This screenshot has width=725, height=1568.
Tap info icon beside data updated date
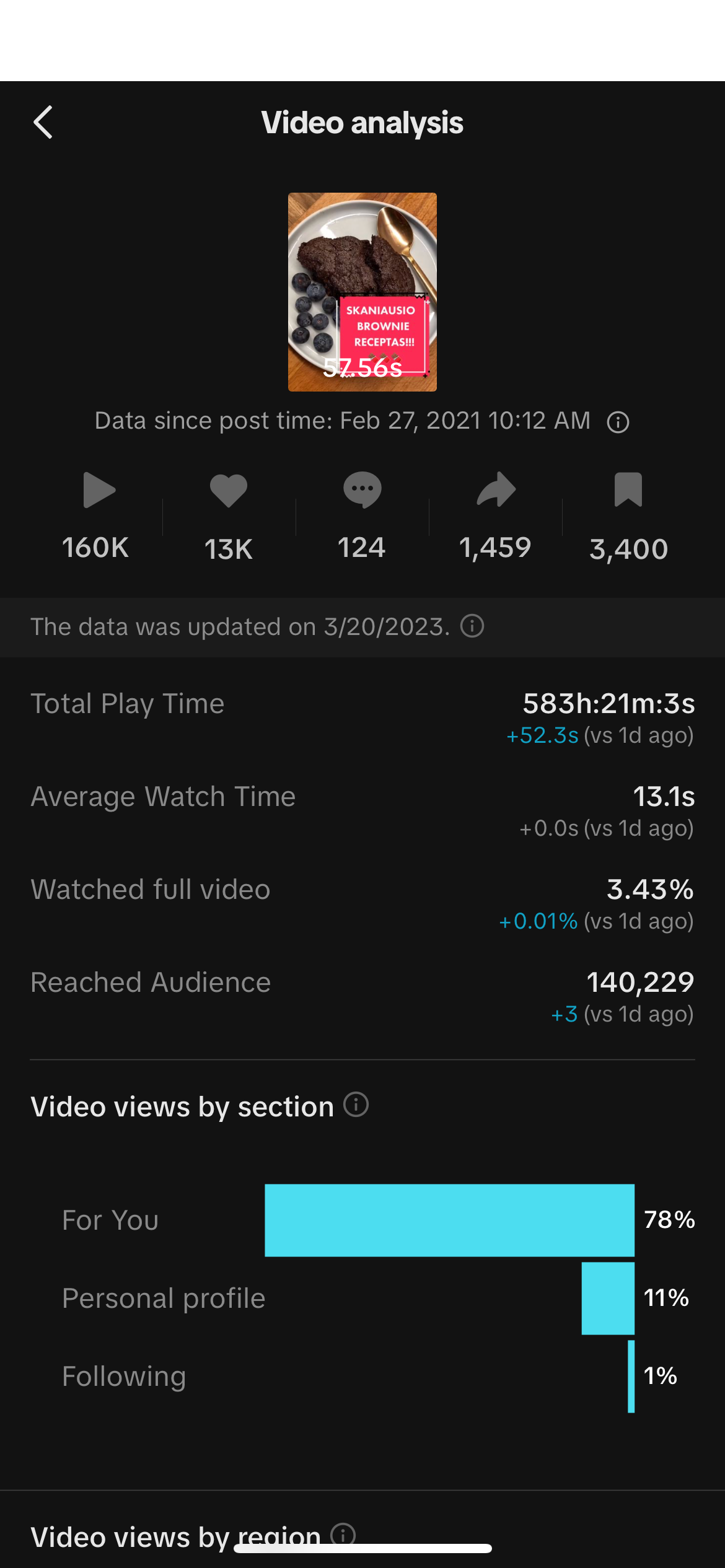click(472, 626)
